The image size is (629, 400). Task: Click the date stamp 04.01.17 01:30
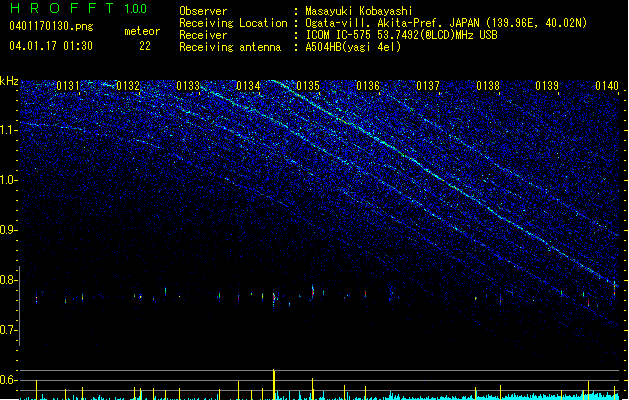pyautogui.click(x=51, y=46)
